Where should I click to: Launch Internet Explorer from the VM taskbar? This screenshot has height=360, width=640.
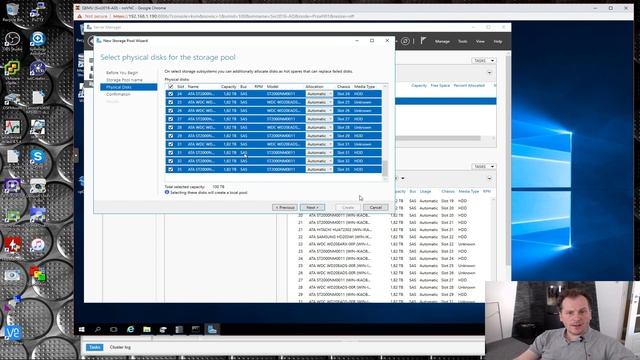[x=130, y=329]
